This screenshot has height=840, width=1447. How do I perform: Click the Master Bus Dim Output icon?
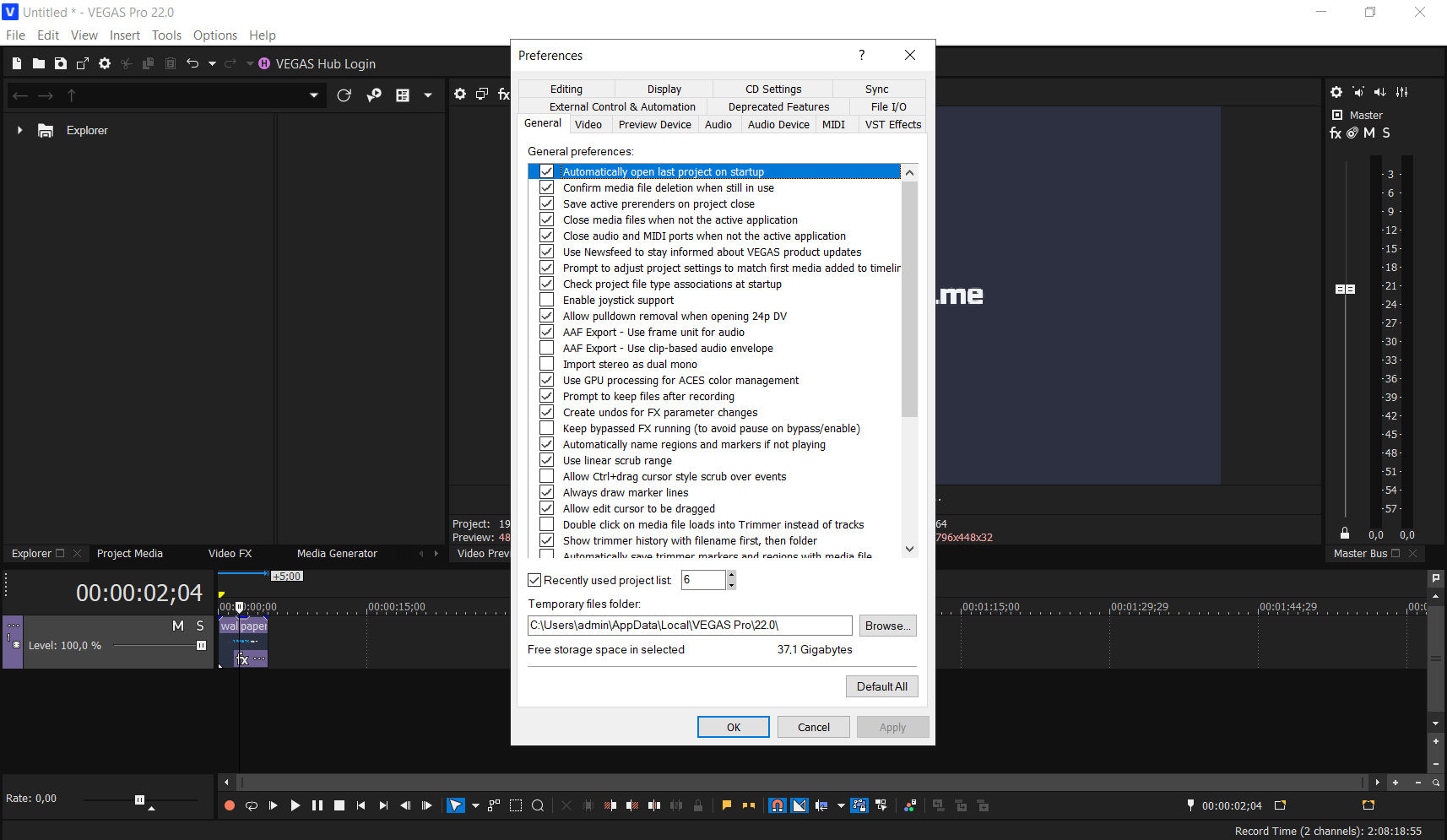click(1380, 92)
